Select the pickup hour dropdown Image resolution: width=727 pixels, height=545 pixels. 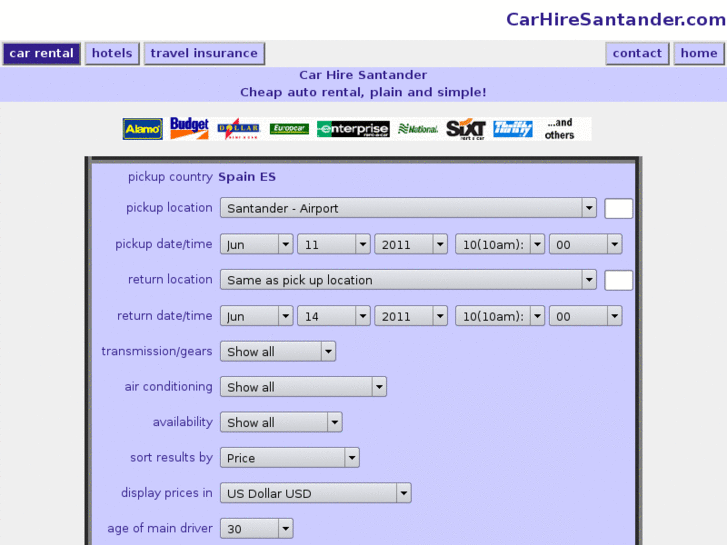(500, 244)
